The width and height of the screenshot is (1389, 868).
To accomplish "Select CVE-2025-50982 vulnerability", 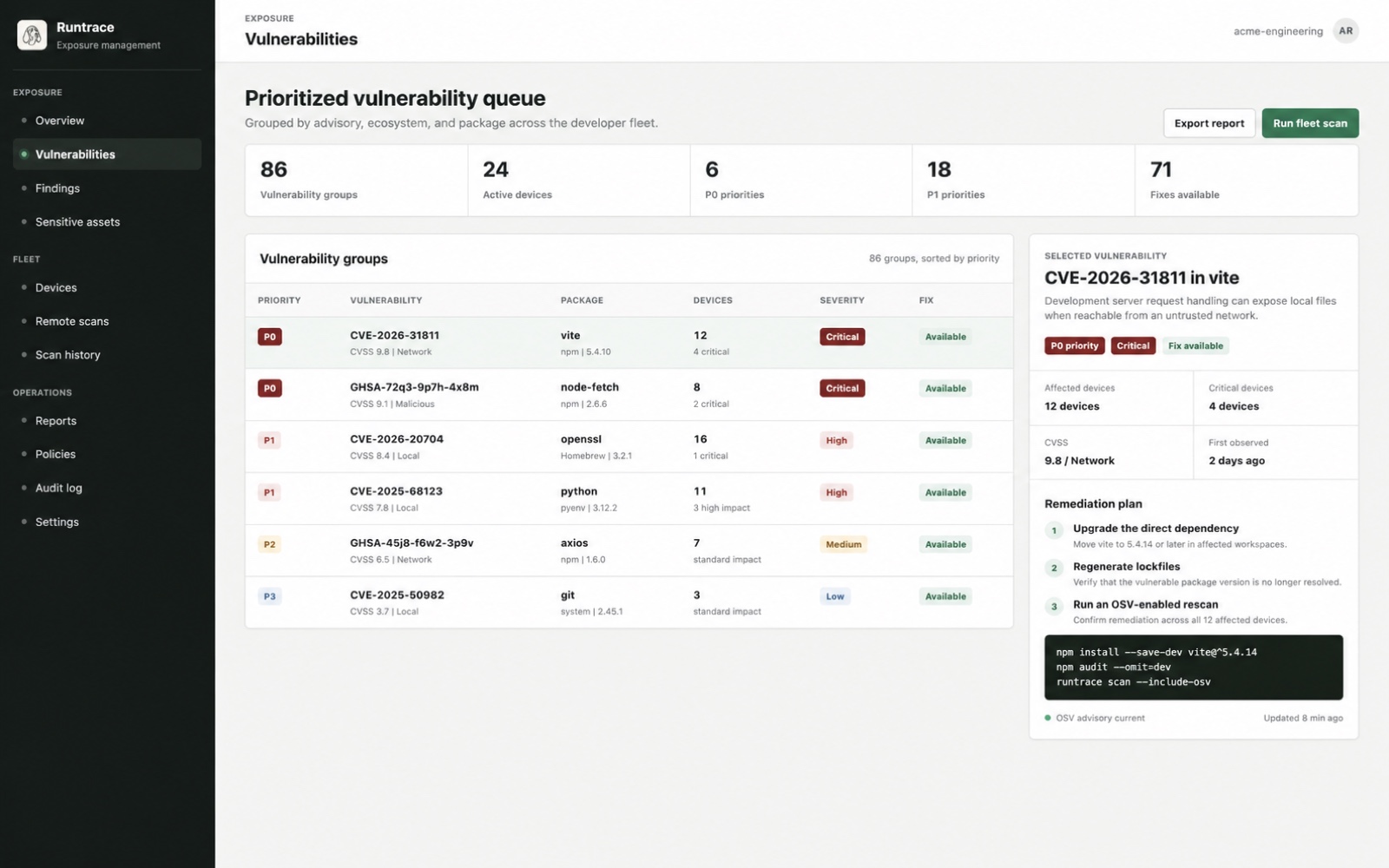I will point(629,602).
